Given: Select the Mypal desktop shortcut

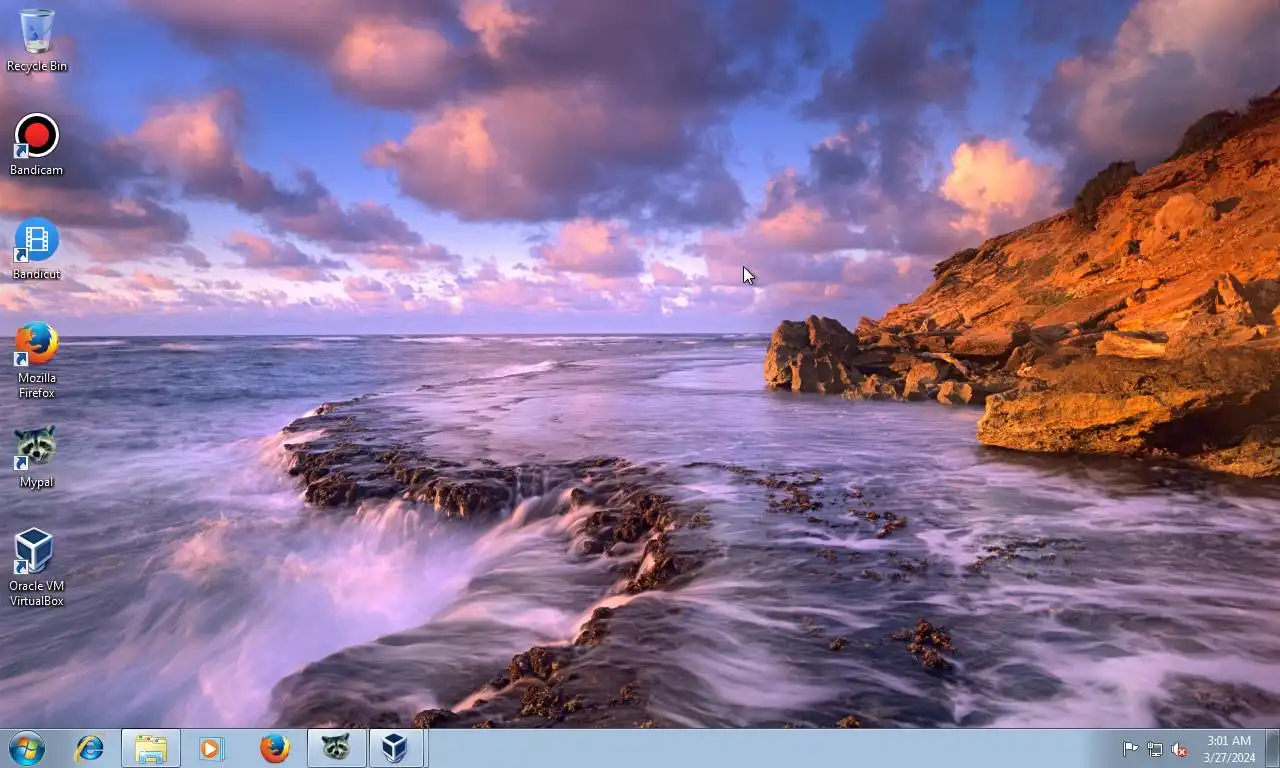Looking at the screenshot, I should pos(37,456).
